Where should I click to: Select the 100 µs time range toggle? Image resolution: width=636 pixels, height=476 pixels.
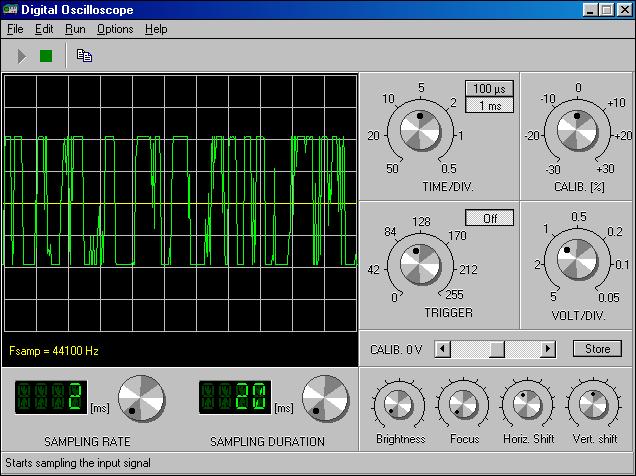click(489, 90)
